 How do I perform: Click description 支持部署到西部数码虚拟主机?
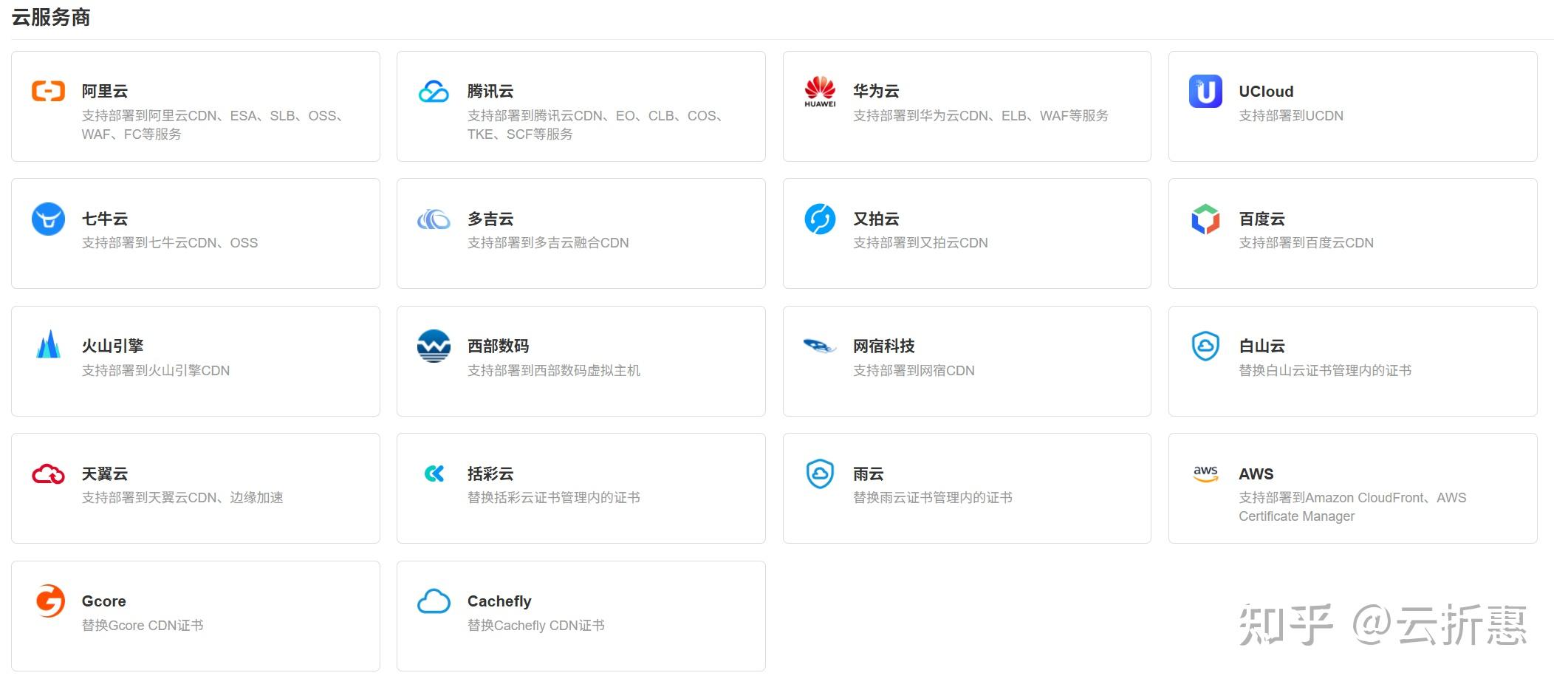pyautogui.click(x=554, y=370)
